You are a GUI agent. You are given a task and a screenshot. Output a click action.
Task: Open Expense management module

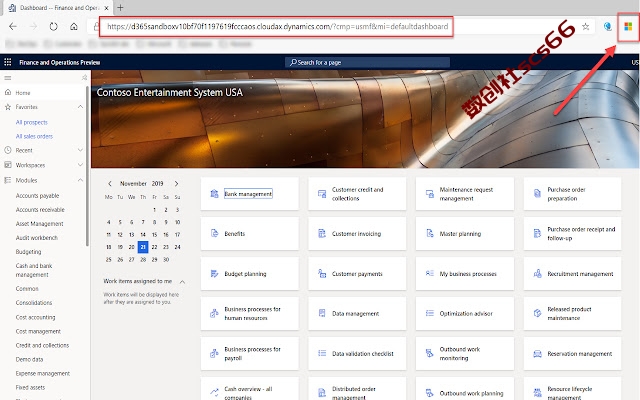(x=42, y=373)
